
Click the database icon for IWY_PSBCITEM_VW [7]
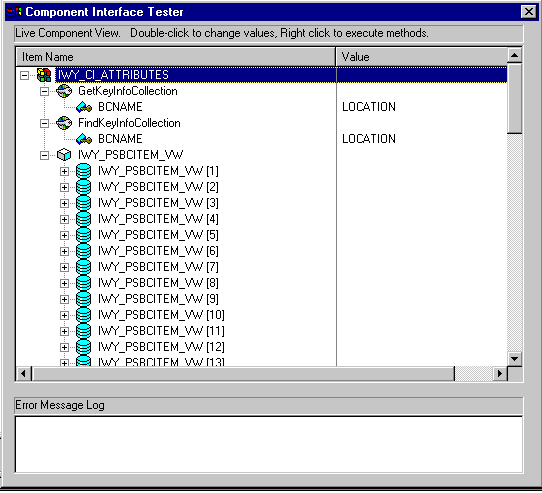(x=83, y=267)
